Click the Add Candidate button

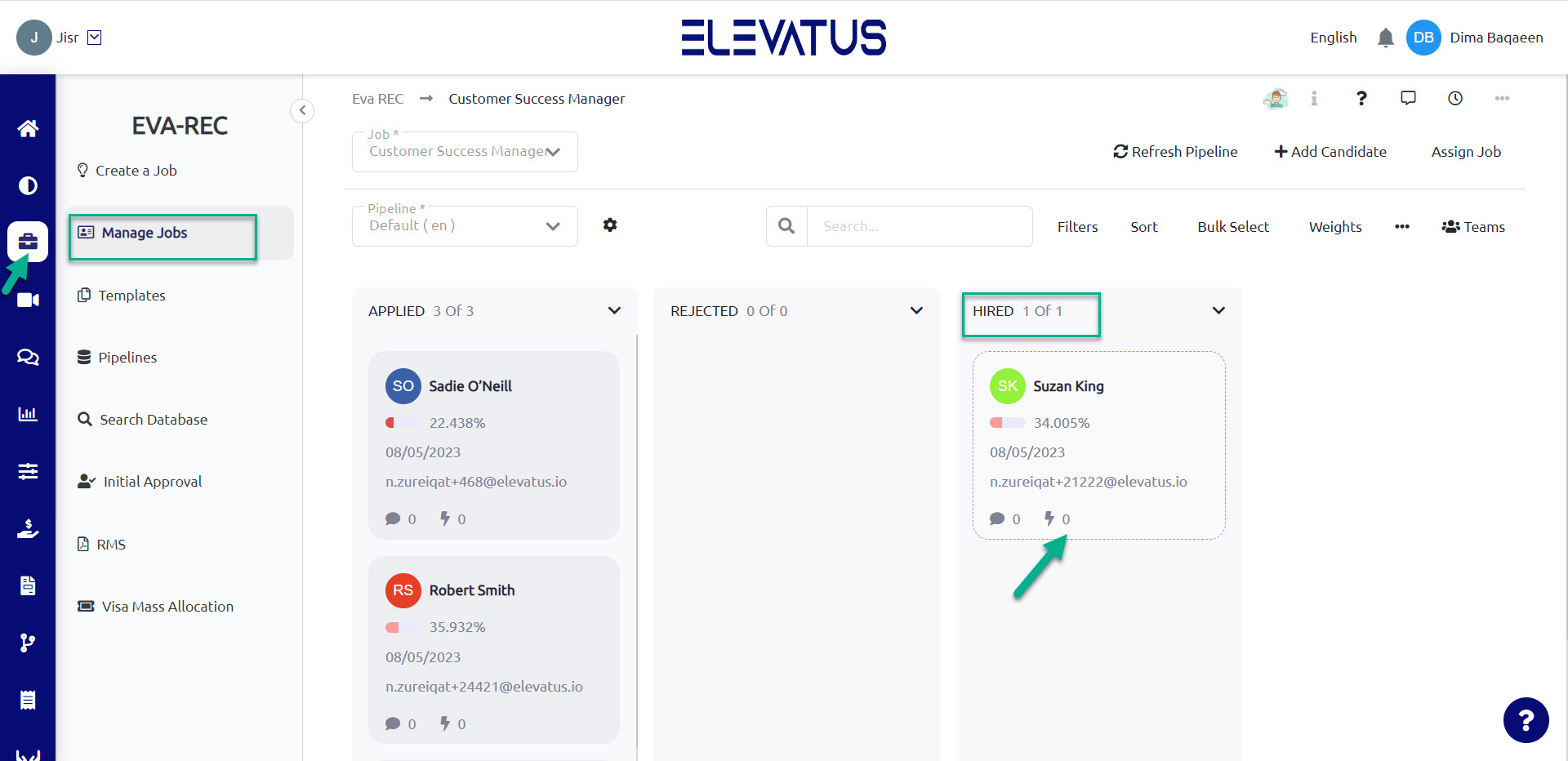coord(1330,151)
